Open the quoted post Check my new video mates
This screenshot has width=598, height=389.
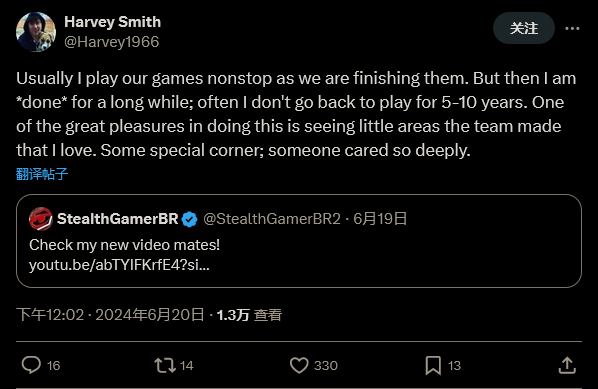pos(299,241)
